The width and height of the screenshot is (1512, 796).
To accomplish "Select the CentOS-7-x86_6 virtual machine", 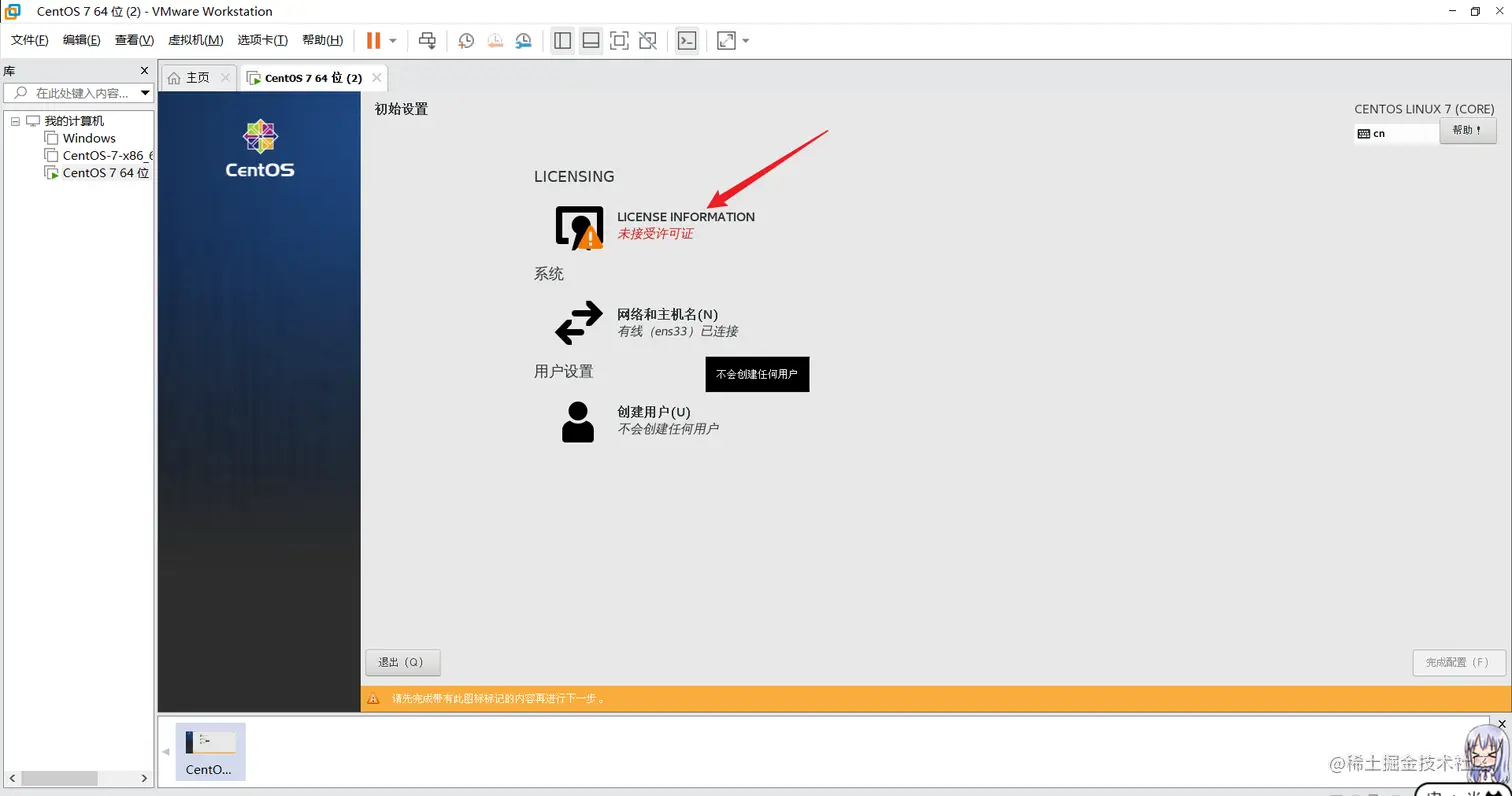I will pos(107,155).
